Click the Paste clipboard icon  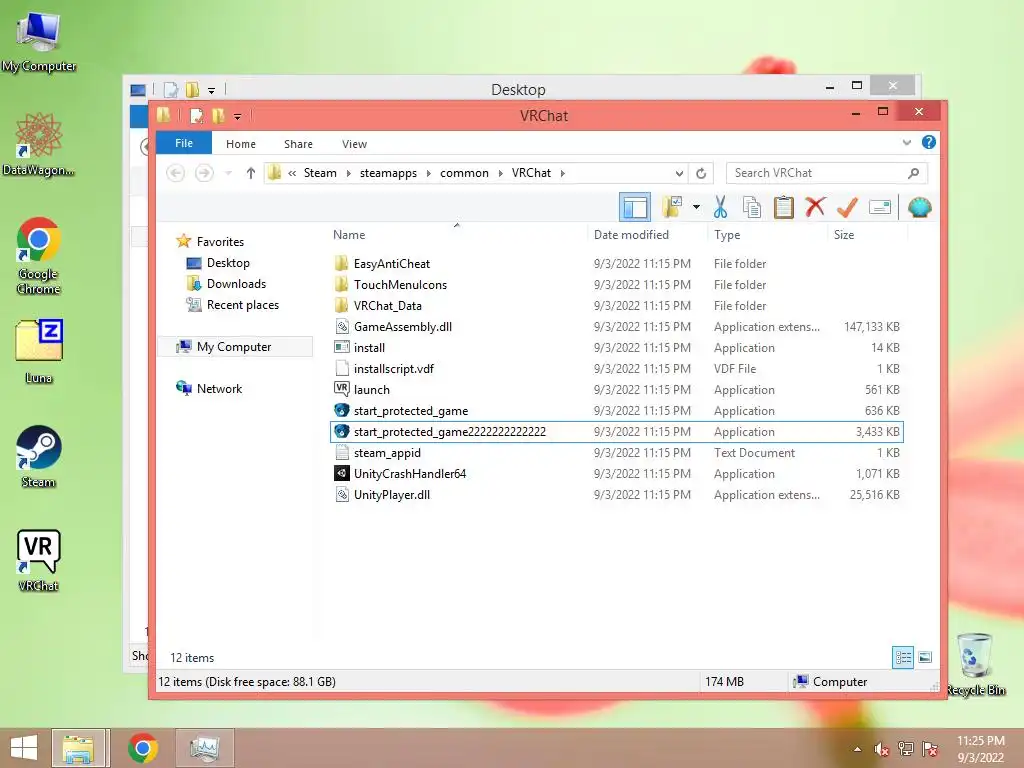click(x=784, y=207)
